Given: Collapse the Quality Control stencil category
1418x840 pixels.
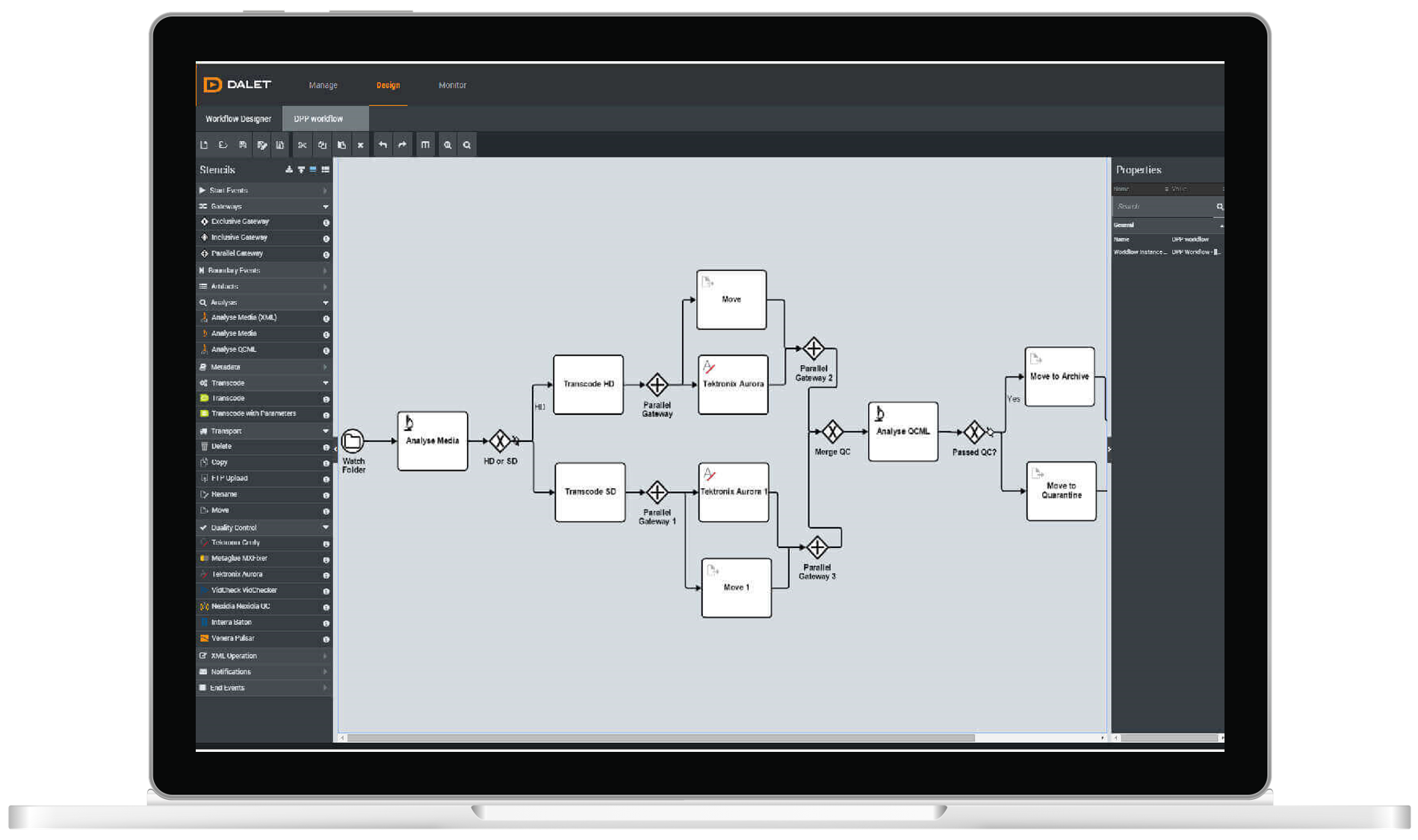Looking at the screenshot, I should click(x=326, y=527).
